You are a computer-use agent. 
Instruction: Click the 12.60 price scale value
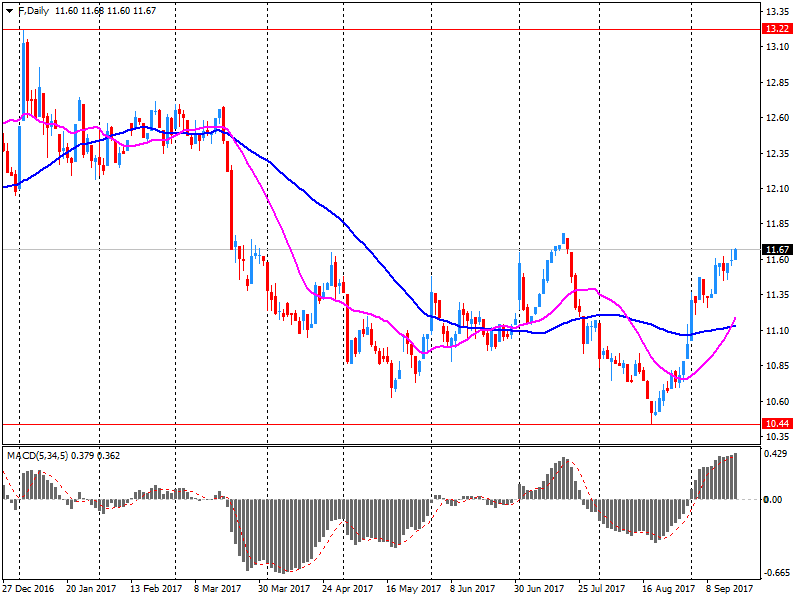tap(777, 118)
